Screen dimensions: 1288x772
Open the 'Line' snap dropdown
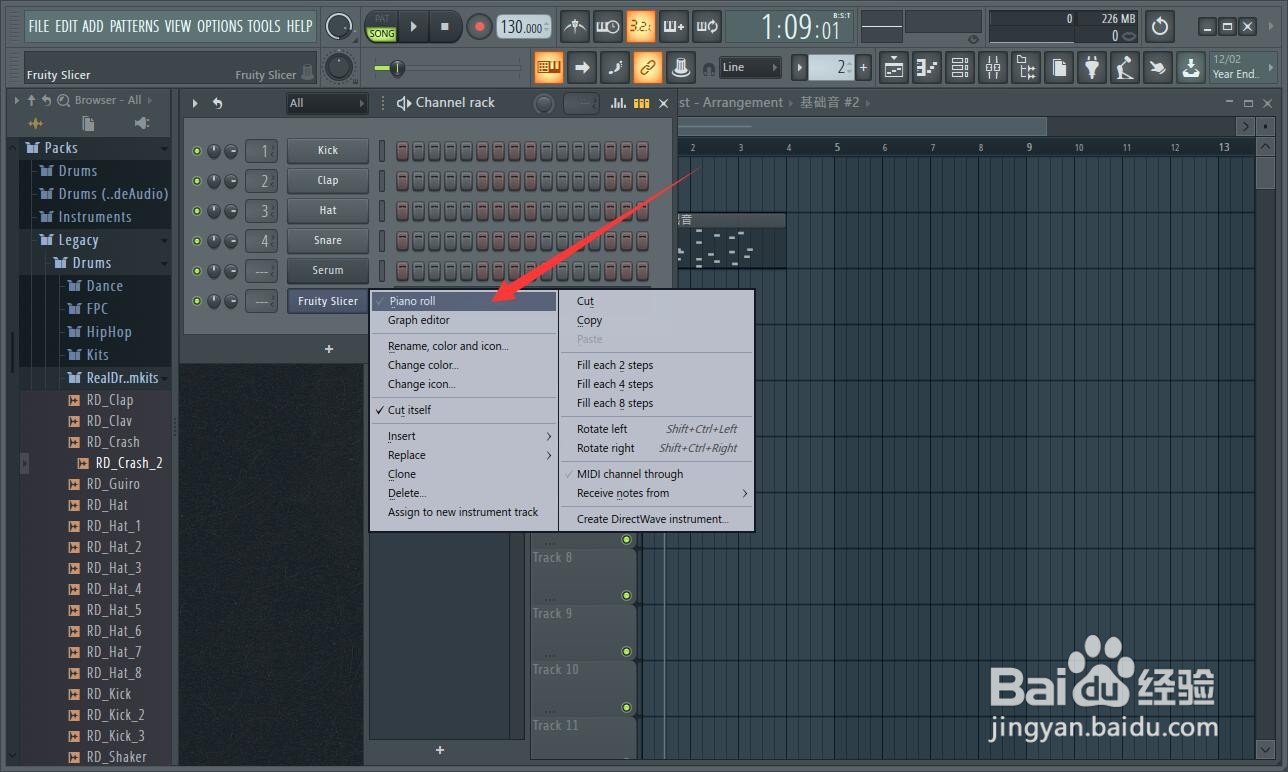748,67
